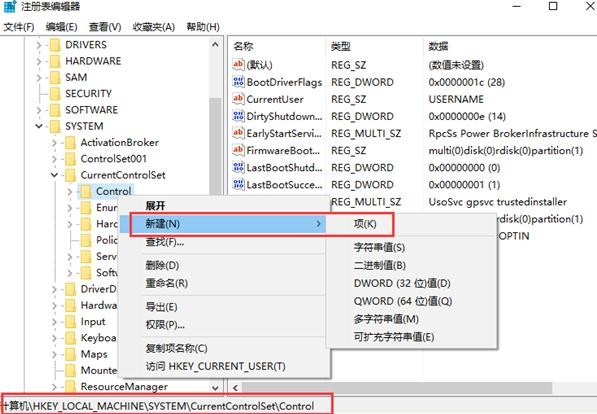597x414 pixels.
Task: Click the Maps key folder icon
Action: (x=70, y=354)
